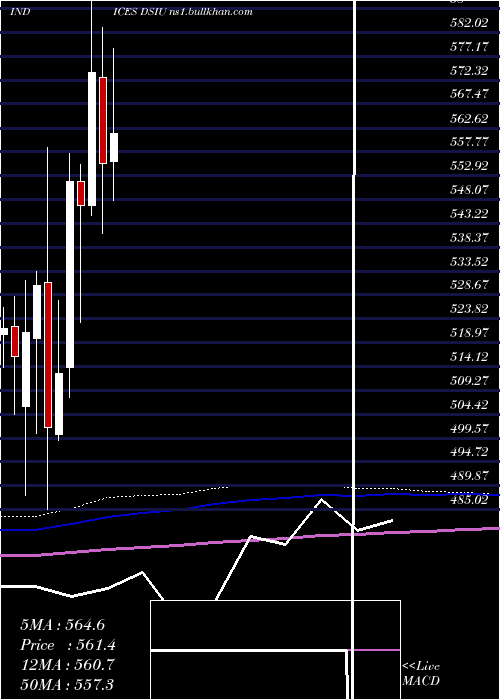Select the 514.12 price label
Image resolution: width=500 pixels, height=700 pixels.
point(468,357)
